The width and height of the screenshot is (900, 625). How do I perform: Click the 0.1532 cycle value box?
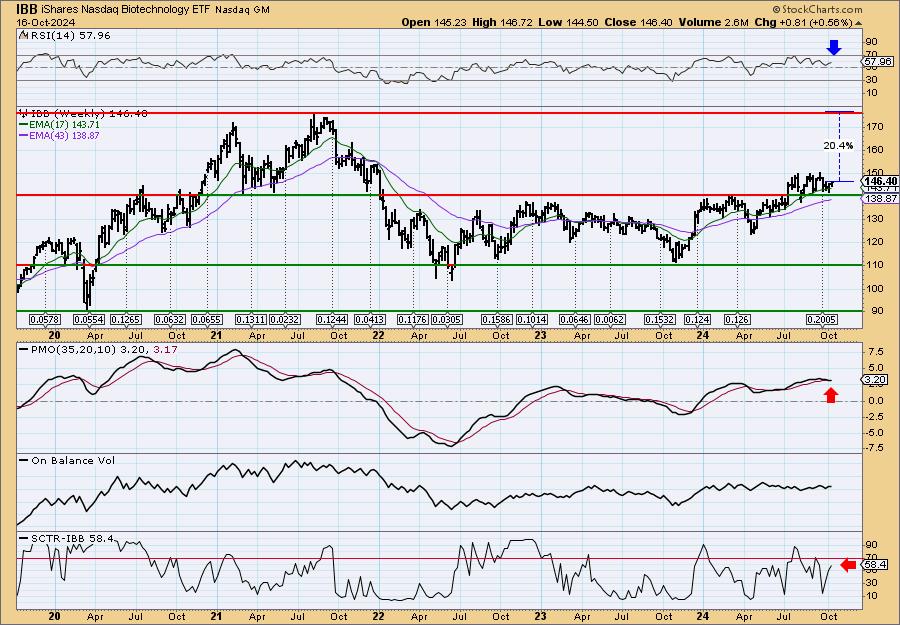[x=660, y=319]
